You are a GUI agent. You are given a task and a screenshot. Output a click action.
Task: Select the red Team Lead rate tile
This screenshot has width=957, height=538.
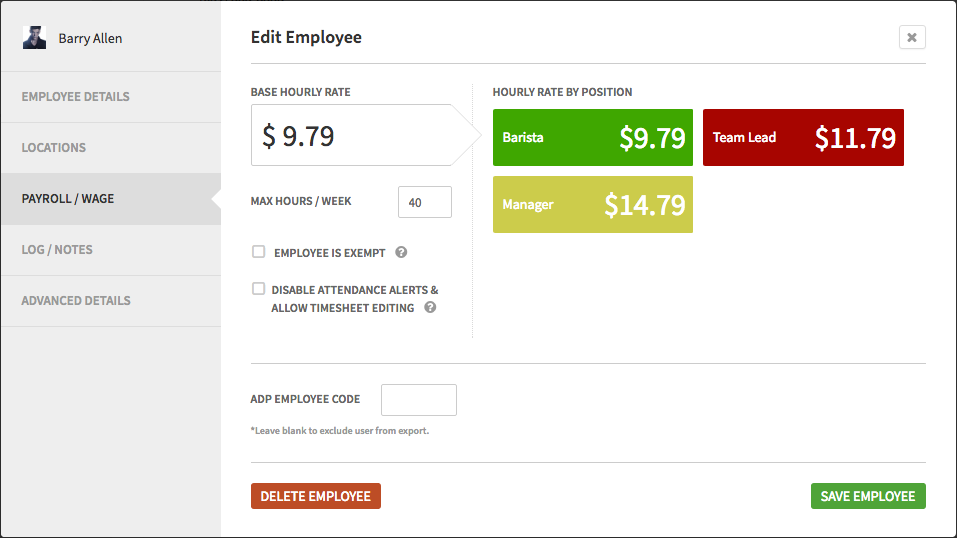pos(803,137)
